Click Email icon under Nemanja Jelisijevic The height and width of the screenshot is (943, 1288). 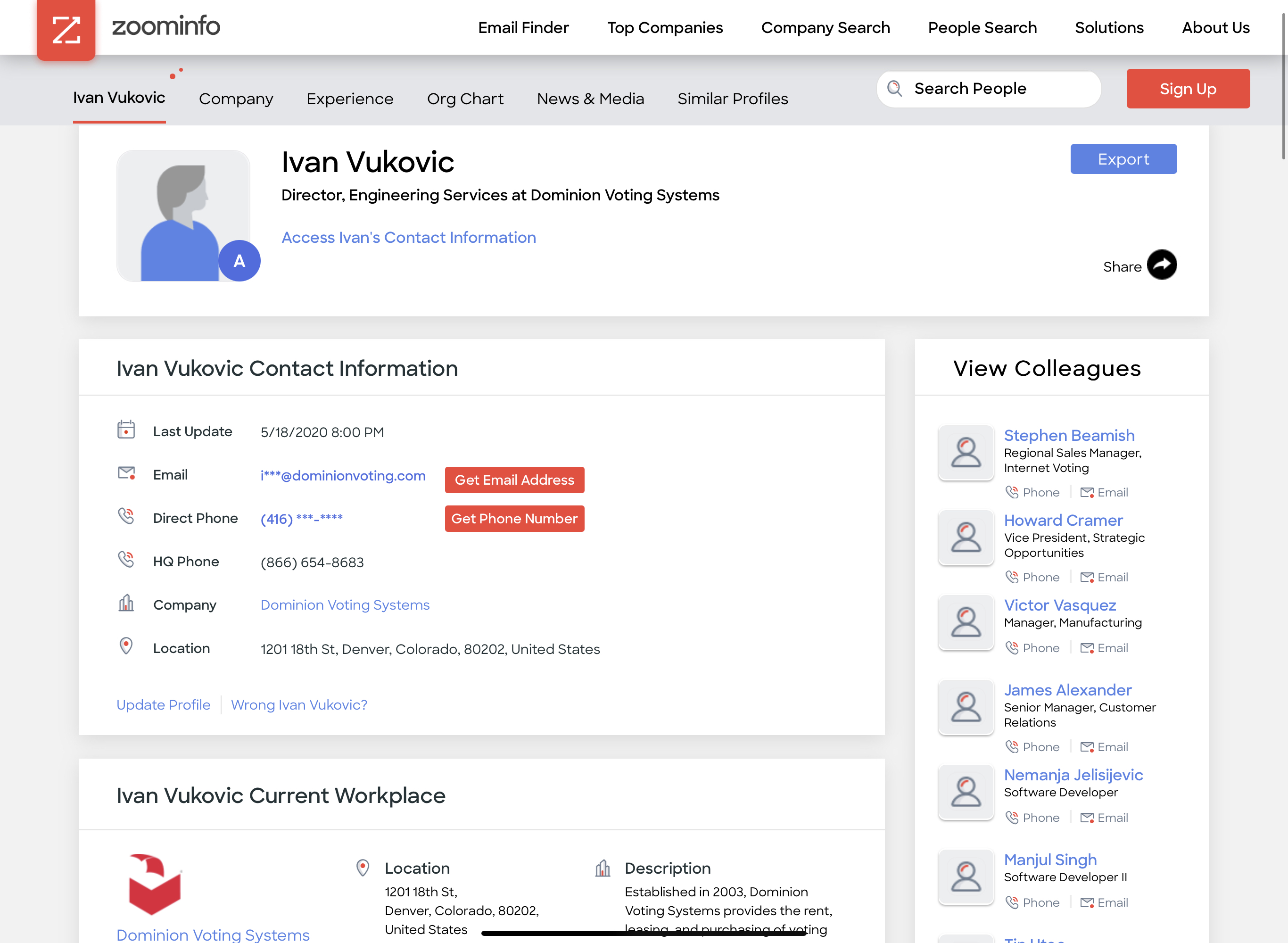pyautogui.click(x=1087, y=818)
